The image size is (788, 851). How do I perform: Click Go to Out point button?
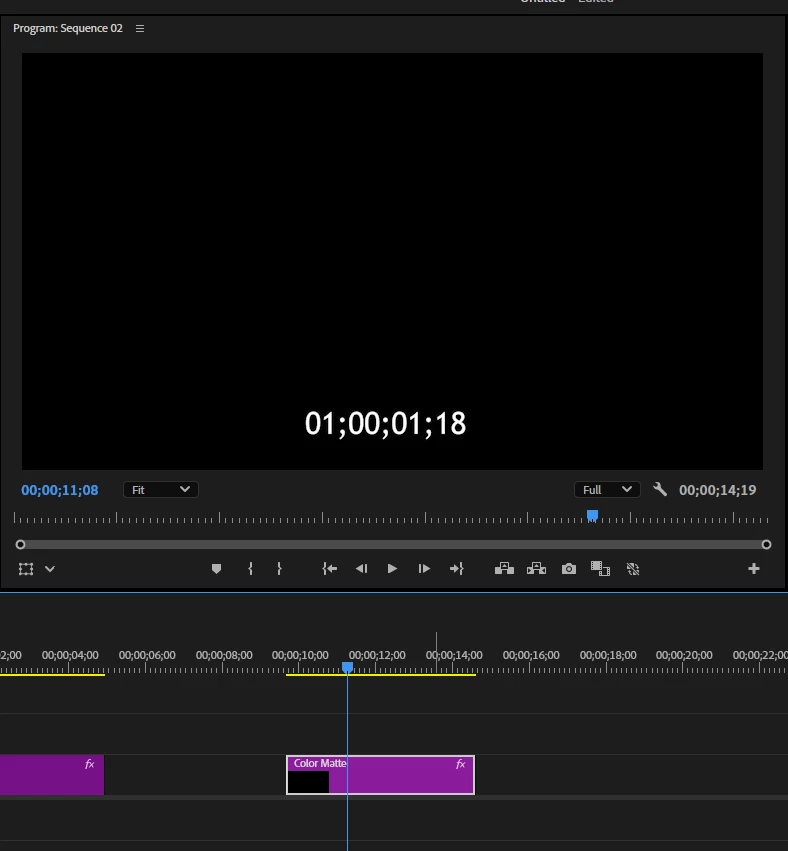[x=456, y=569]
